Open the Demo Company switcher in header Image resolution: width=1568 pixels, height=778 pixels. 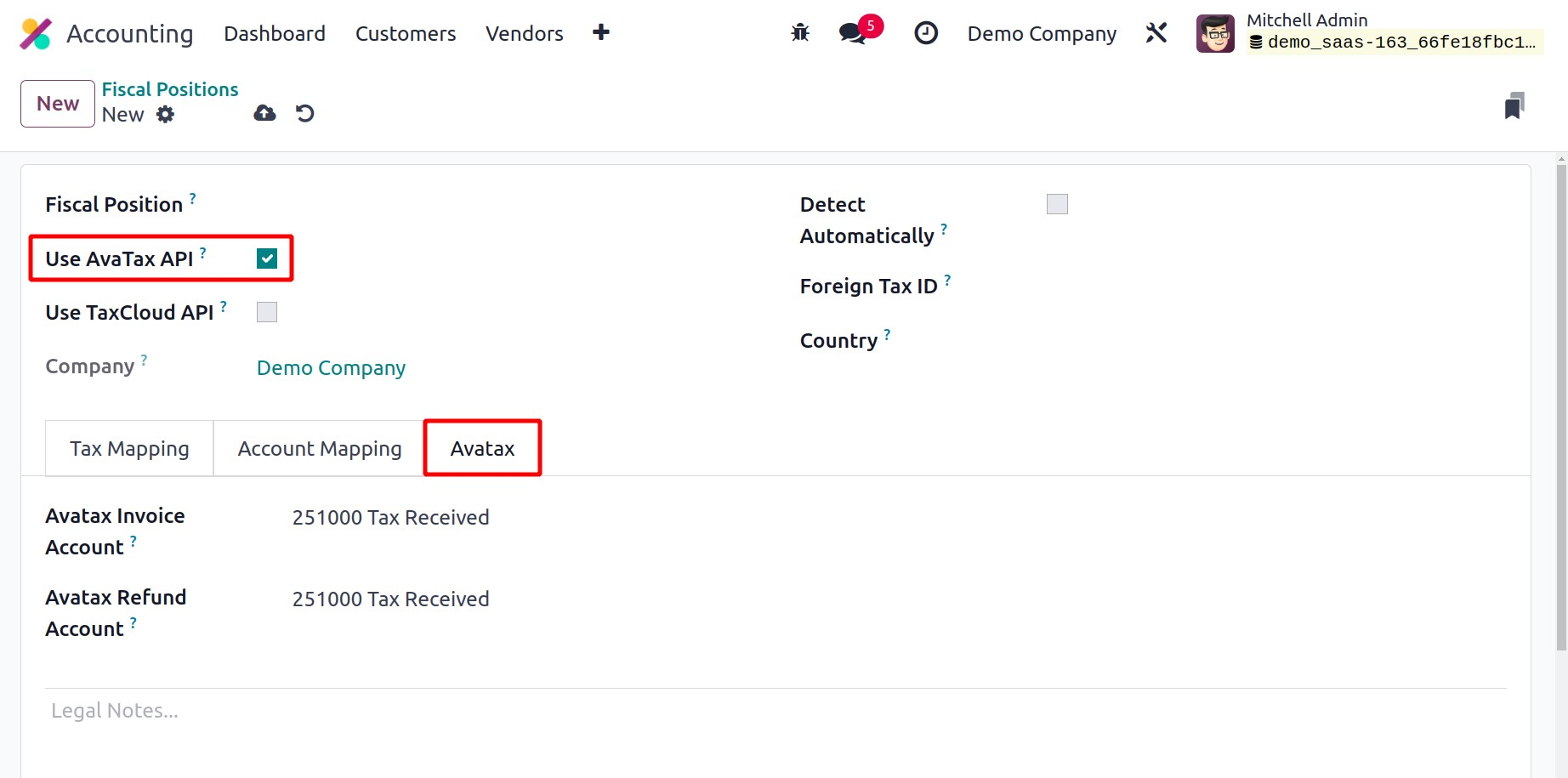point(1042,34)
